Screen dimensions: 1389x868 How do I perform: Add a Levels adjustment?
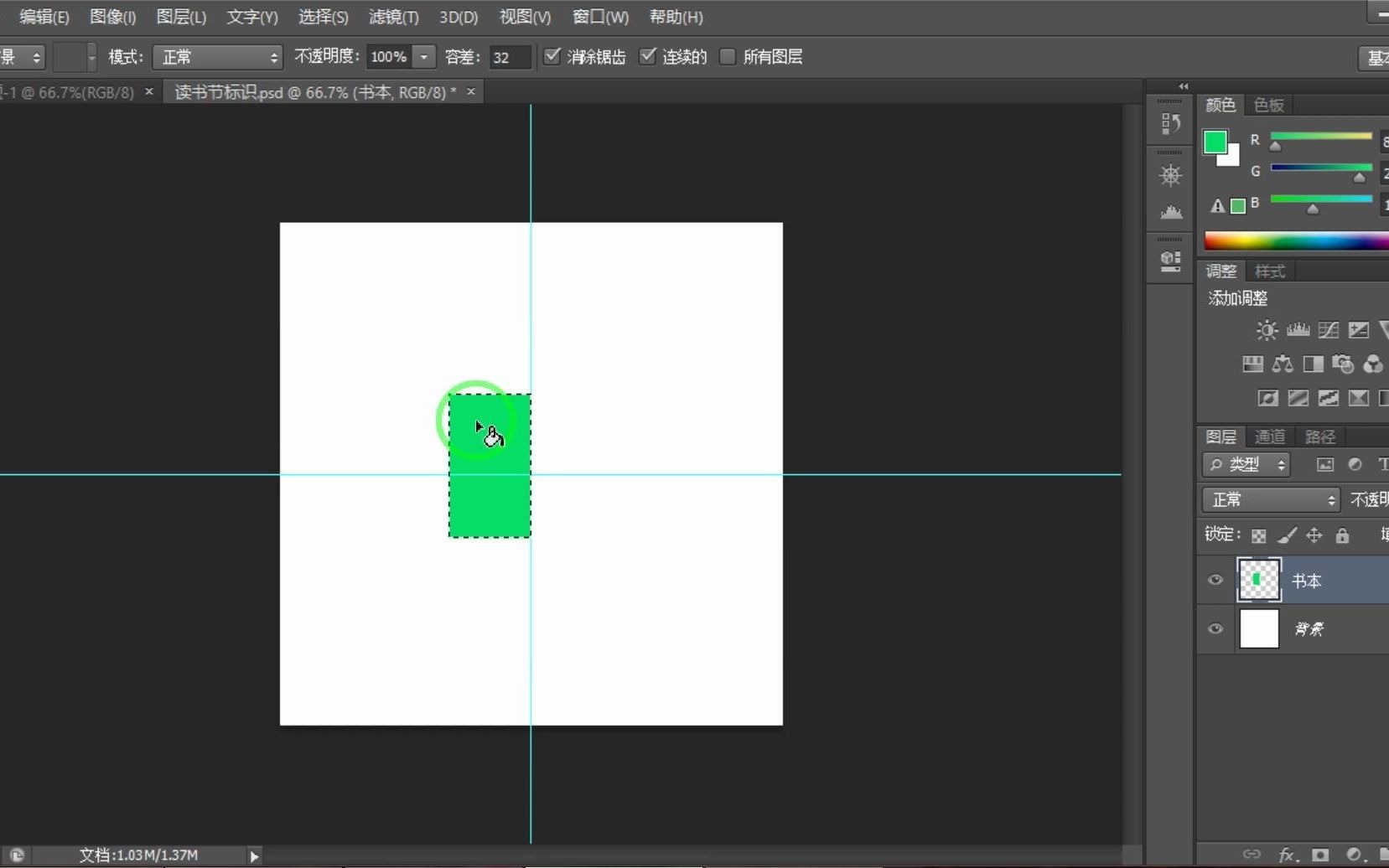pyautogui.click(x=1298, y=330)
